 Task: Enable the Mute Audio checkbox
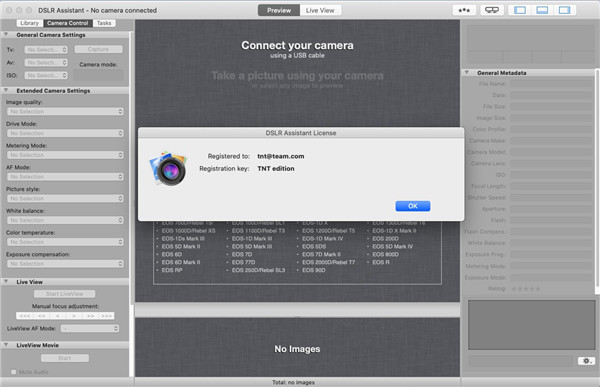pos(14,372)
